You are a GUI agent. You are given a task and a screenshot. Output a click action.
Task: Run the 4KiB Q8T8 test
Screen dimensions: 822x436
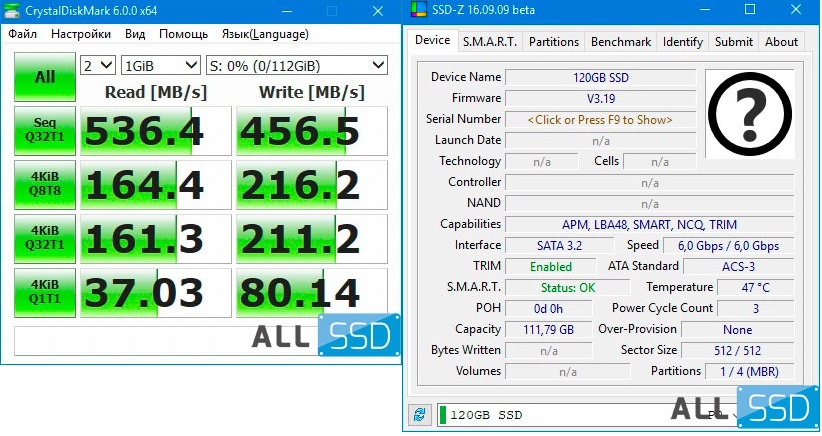click(x=45, y=184)
